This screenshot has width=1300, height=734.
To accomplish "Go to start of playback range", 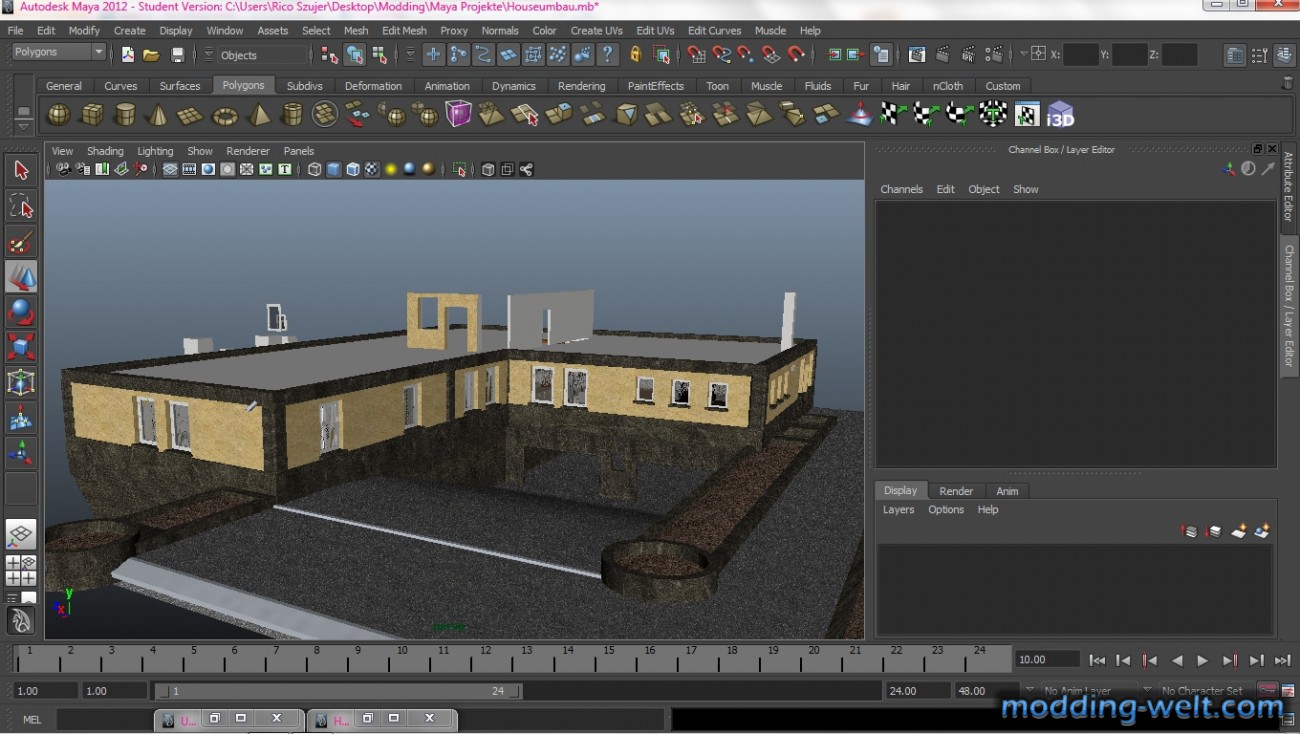I will point(1097,660).
